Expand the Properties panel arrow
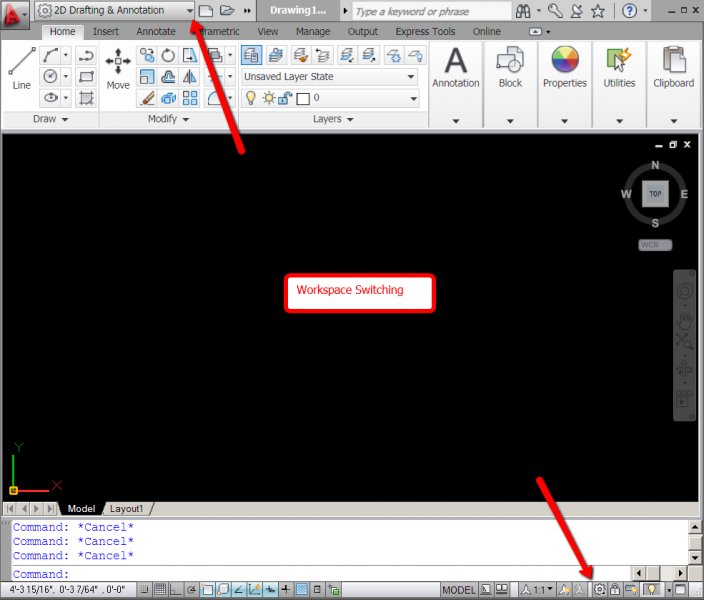704x600 pixels. (x=565, y=121)
